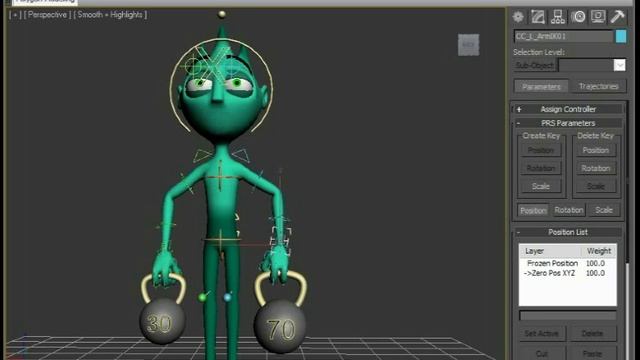Select the Rotation toggle below keys

click(x=569, y=210)
